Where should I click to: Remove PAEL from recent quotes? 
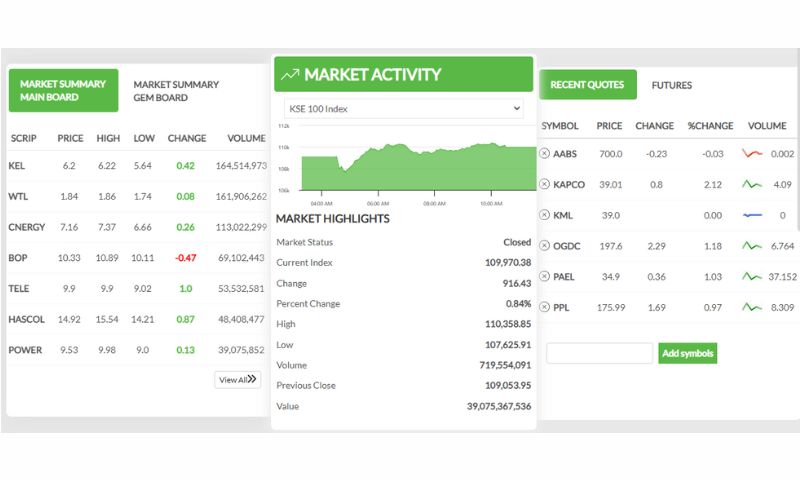[544, 276]
